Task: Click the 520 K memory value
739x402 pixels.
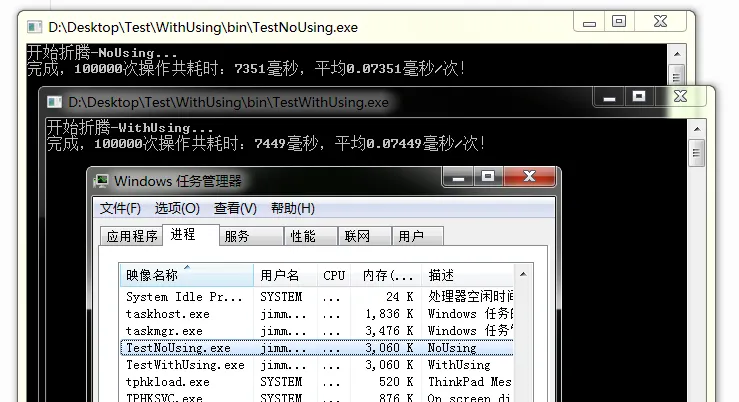Action: pyautogui.click(x=396, y=382)
